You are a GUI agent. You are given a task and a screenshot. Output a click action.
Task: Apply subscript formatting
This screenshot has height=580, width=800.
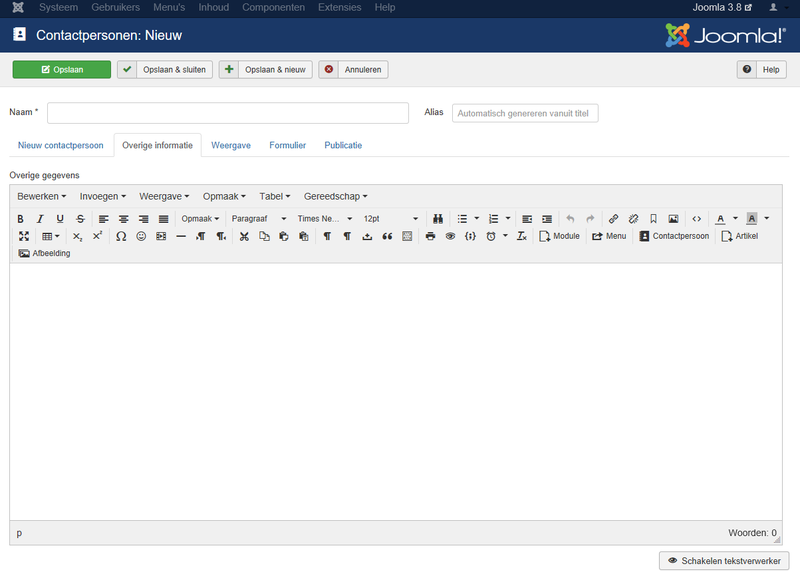(78, 236)
